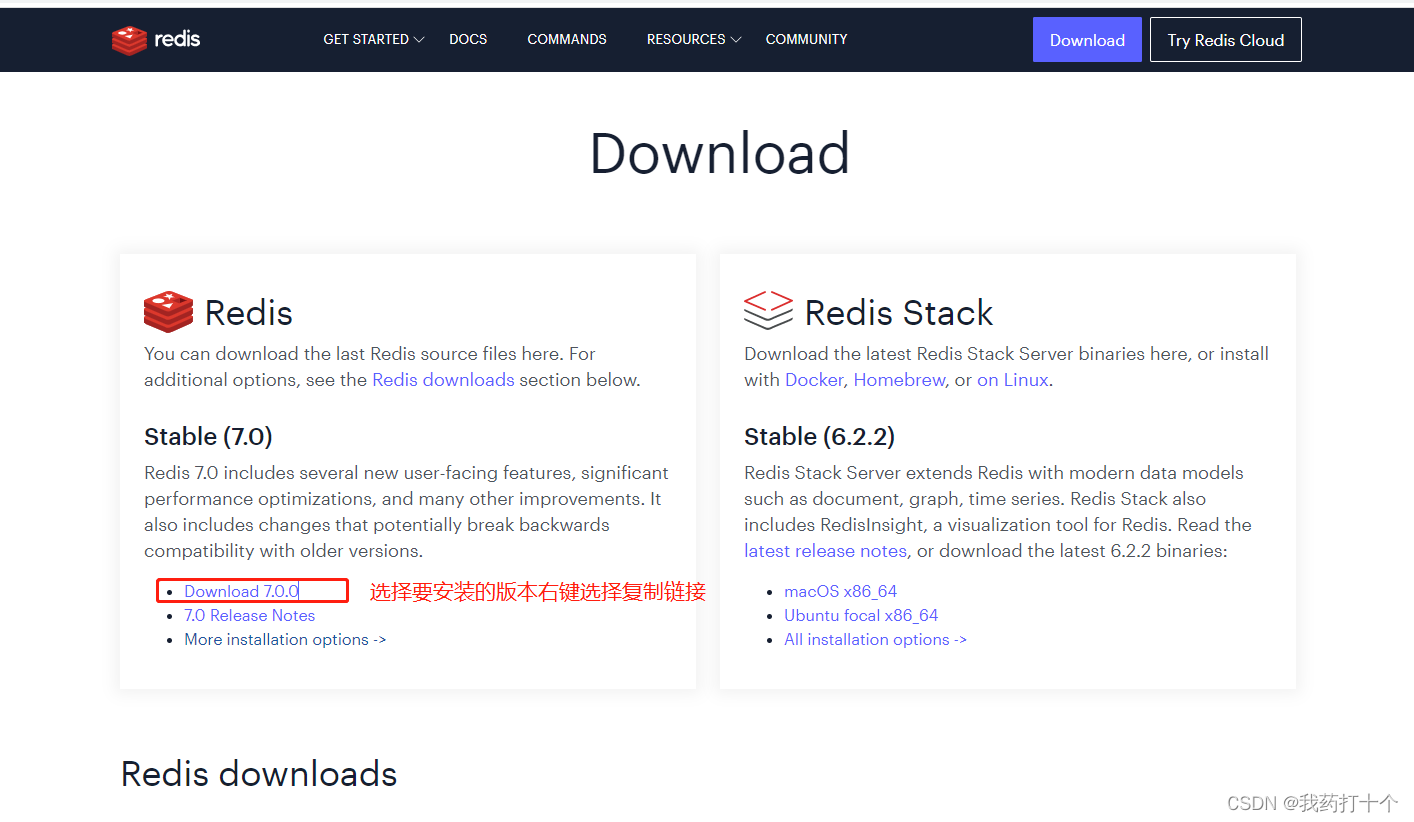Open the COMMUNITY nav item
The height and width of the screenshot is (822, 1414).
coord(806,40)
